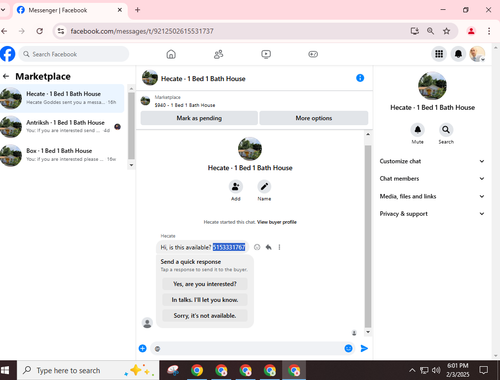
Task: Send the quick reply 'In talks. I'll let you know.'
Action: coord(205,300)
